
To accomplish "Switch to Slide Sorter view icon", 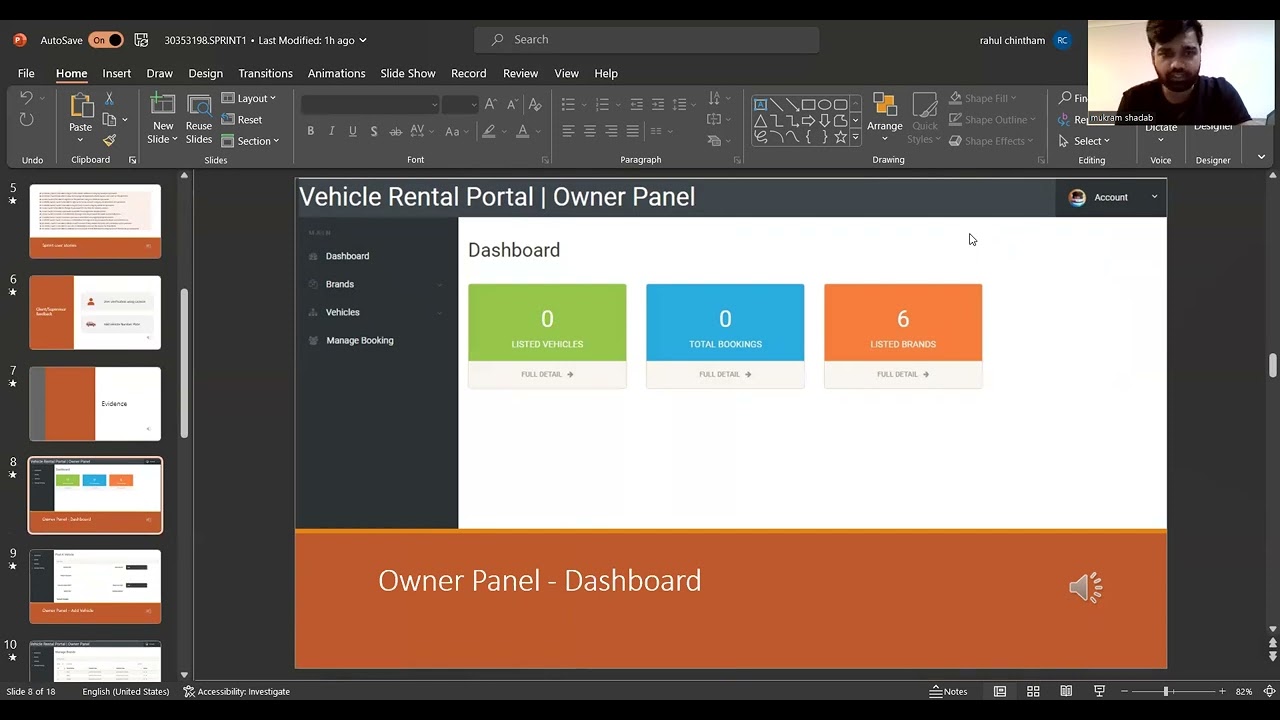I will 1033,691.
